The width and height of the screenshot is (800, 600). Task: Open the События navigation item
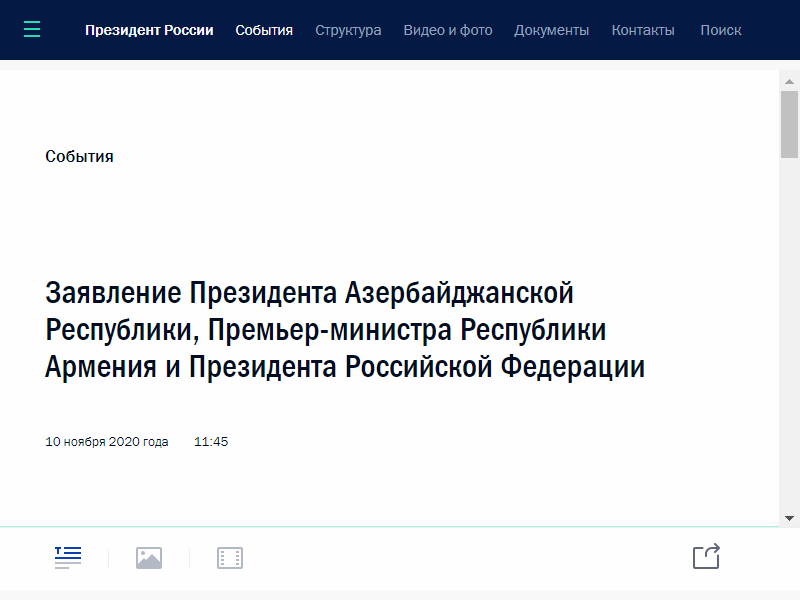pyautogui.click(x=264, y=30)
